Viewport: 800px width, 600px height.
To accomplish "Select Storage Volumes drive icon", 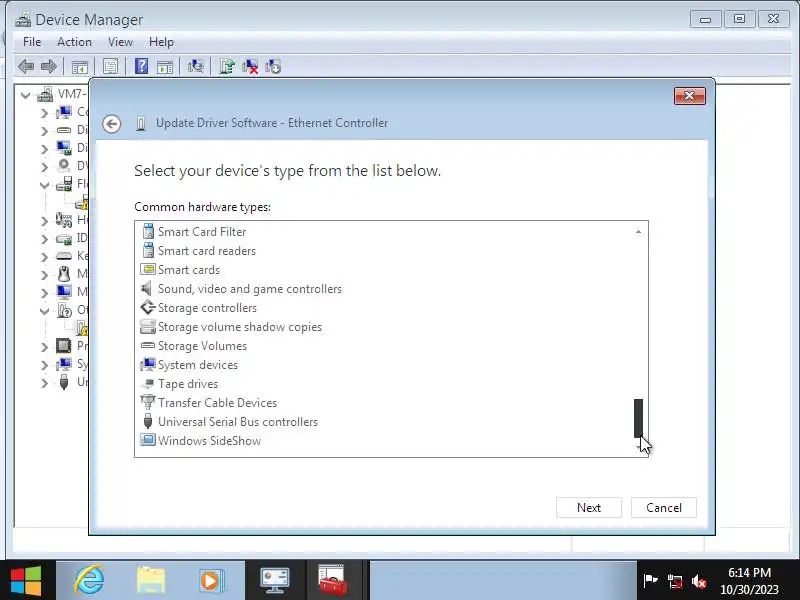I will tap(148, 346).
